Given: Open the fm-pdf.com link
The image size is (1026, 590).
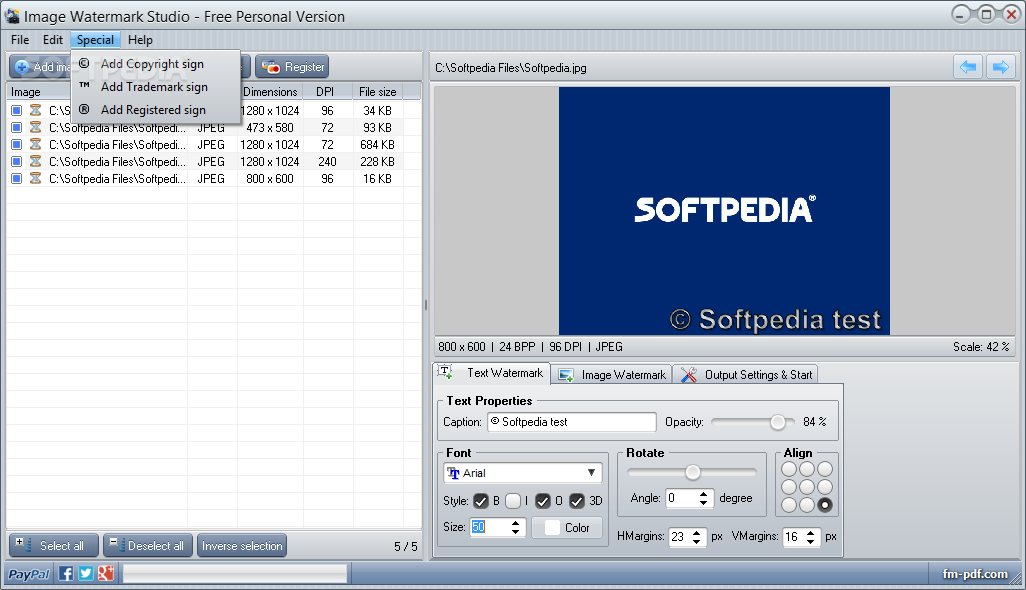Looking at the screenshot, I should pyautogui.click(x=975, y=574).
